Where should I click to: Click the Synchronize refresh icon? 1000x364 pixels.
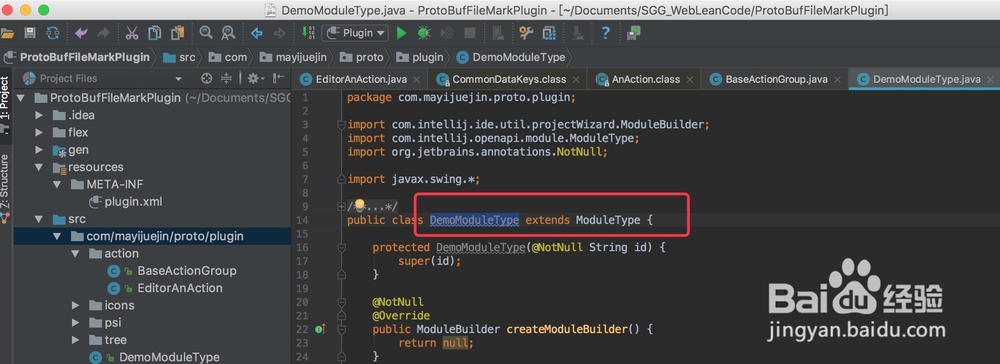coord(53,33)
